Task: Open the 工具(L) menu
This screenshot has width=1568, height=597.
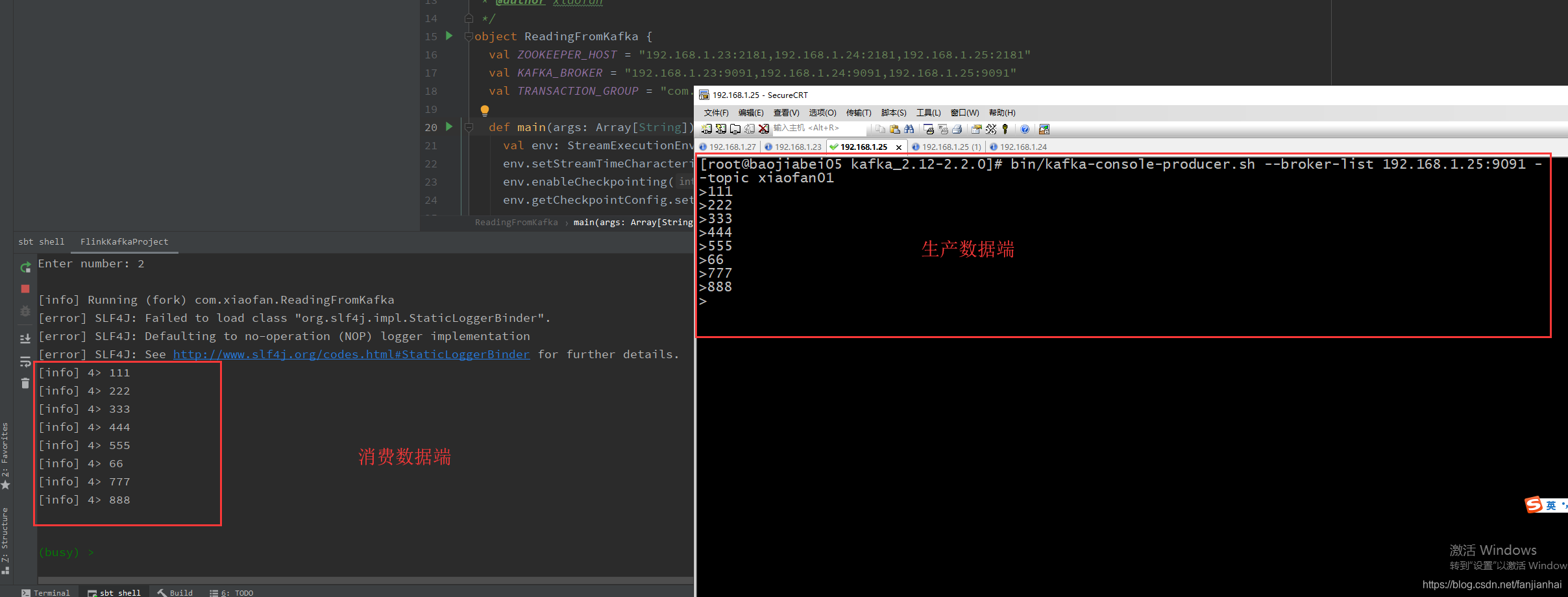Action: coord(928,113)
